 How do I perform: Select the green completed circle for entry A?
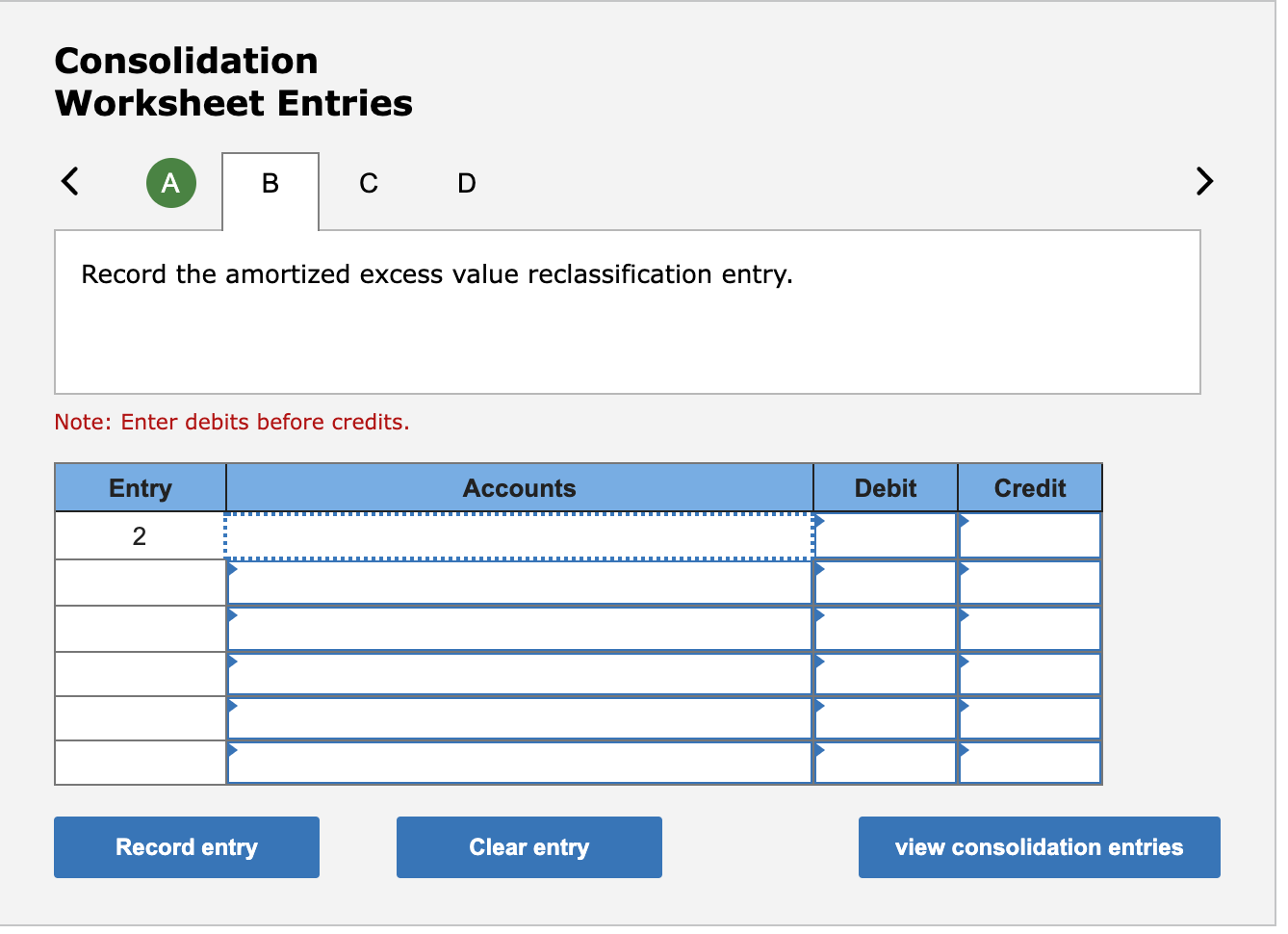click(x=171, y=182)
